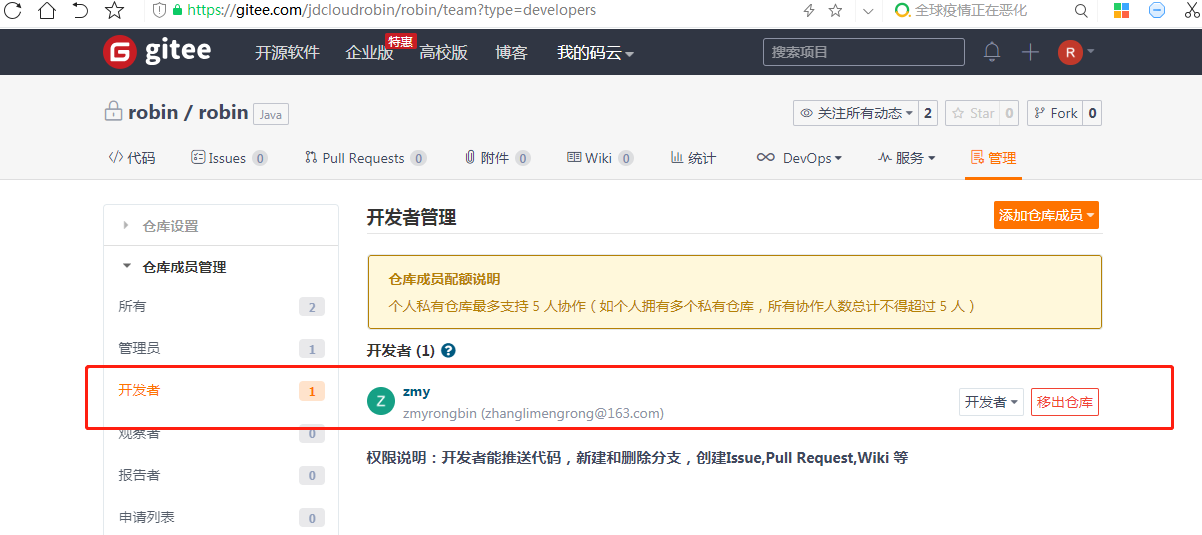Click 移出仓库 to remove zmy
Screen dimensions: 1202x535
1065,402
